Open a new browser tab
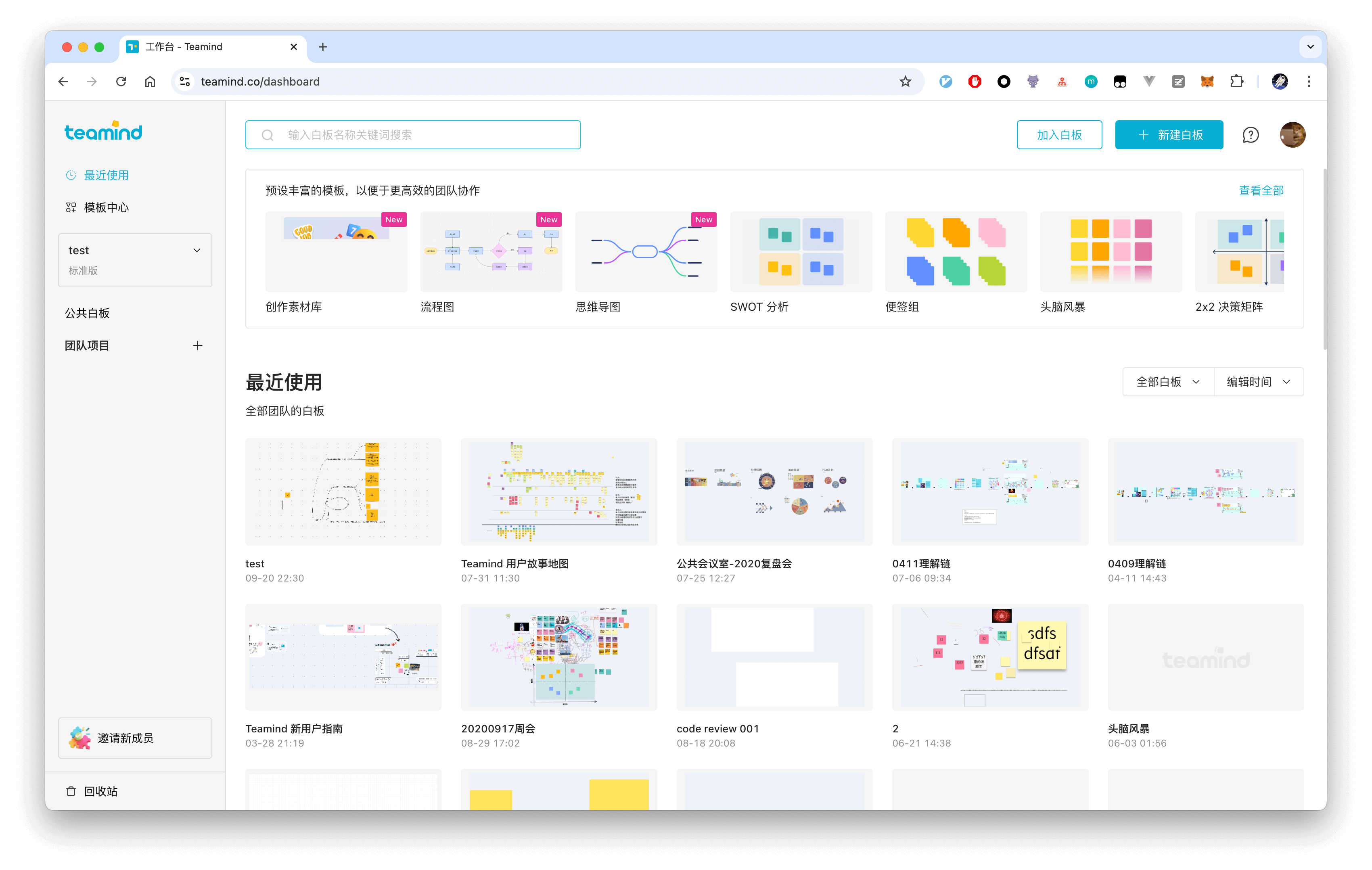Screen dimensions: 1372x870 click(322, 47)
